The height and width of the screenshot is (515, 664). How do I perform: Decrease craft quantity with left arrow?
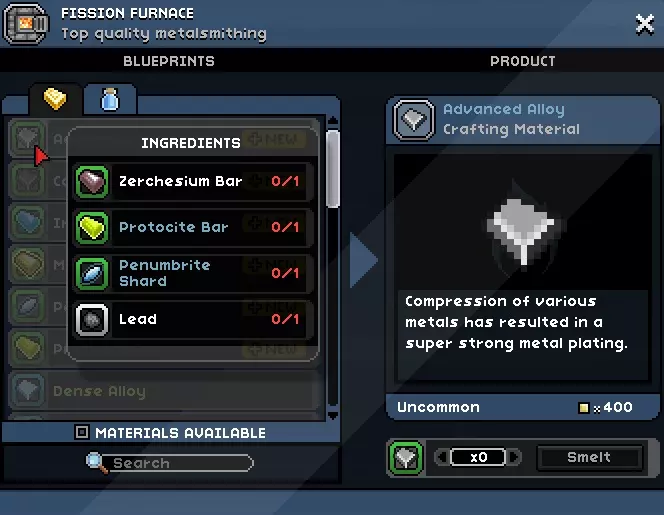tap(442, 457)
